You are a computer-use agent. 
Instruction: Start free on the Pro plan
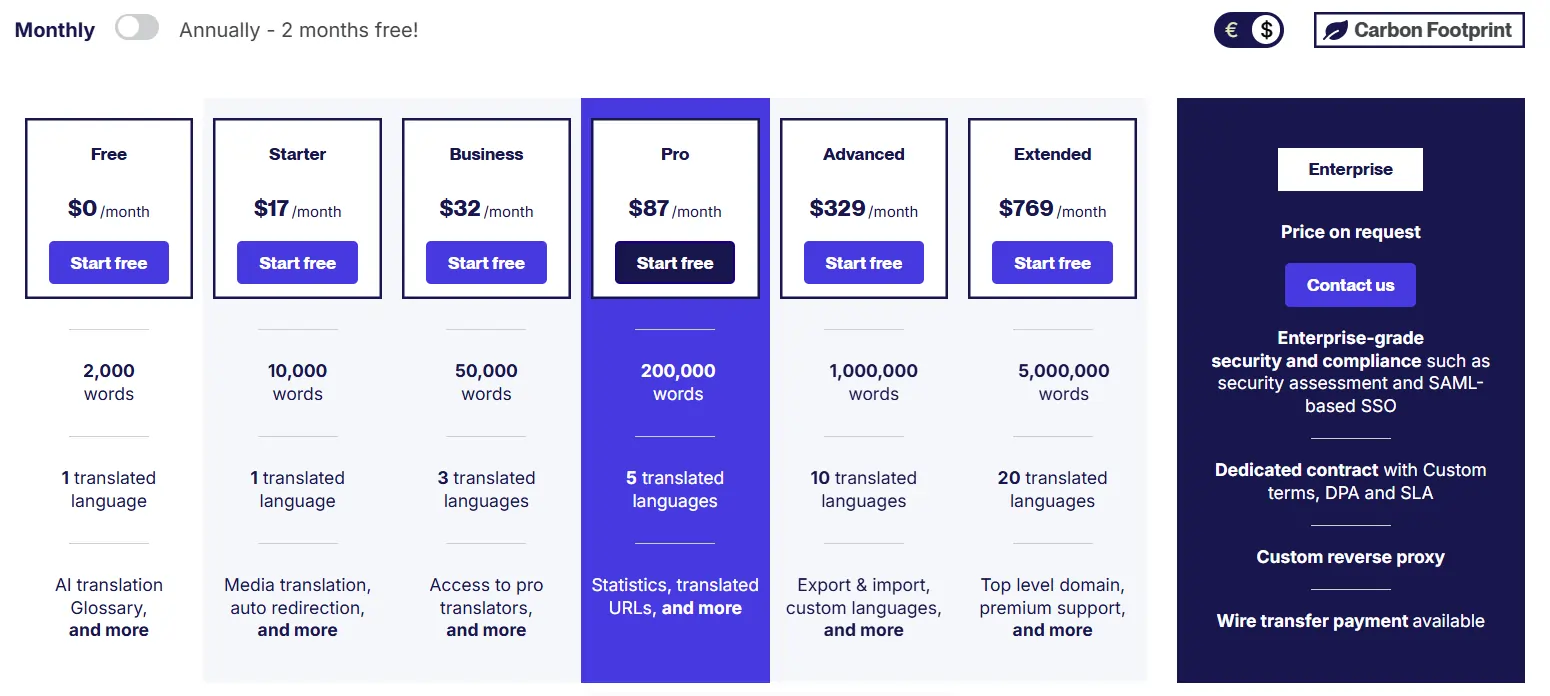coord(675,263)
